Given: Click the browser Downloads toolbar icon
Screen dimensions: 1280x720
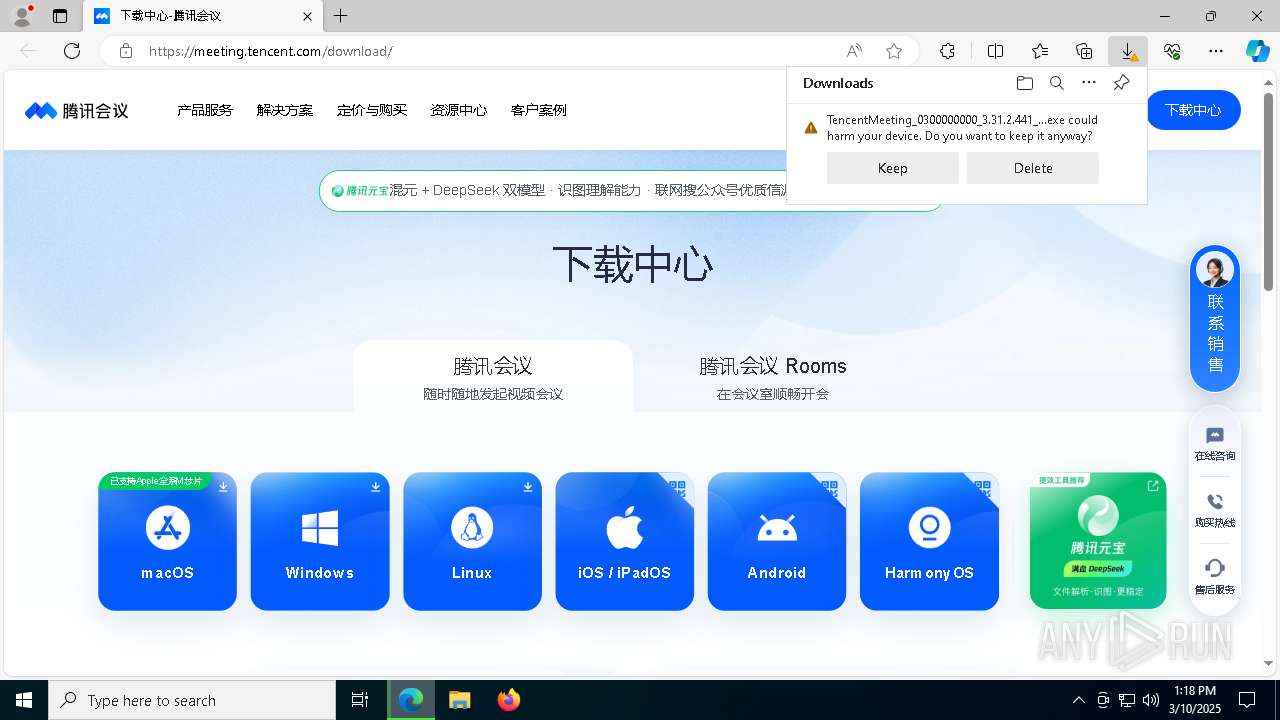Looking at the screenshot, I should (x=1128, y=51).
